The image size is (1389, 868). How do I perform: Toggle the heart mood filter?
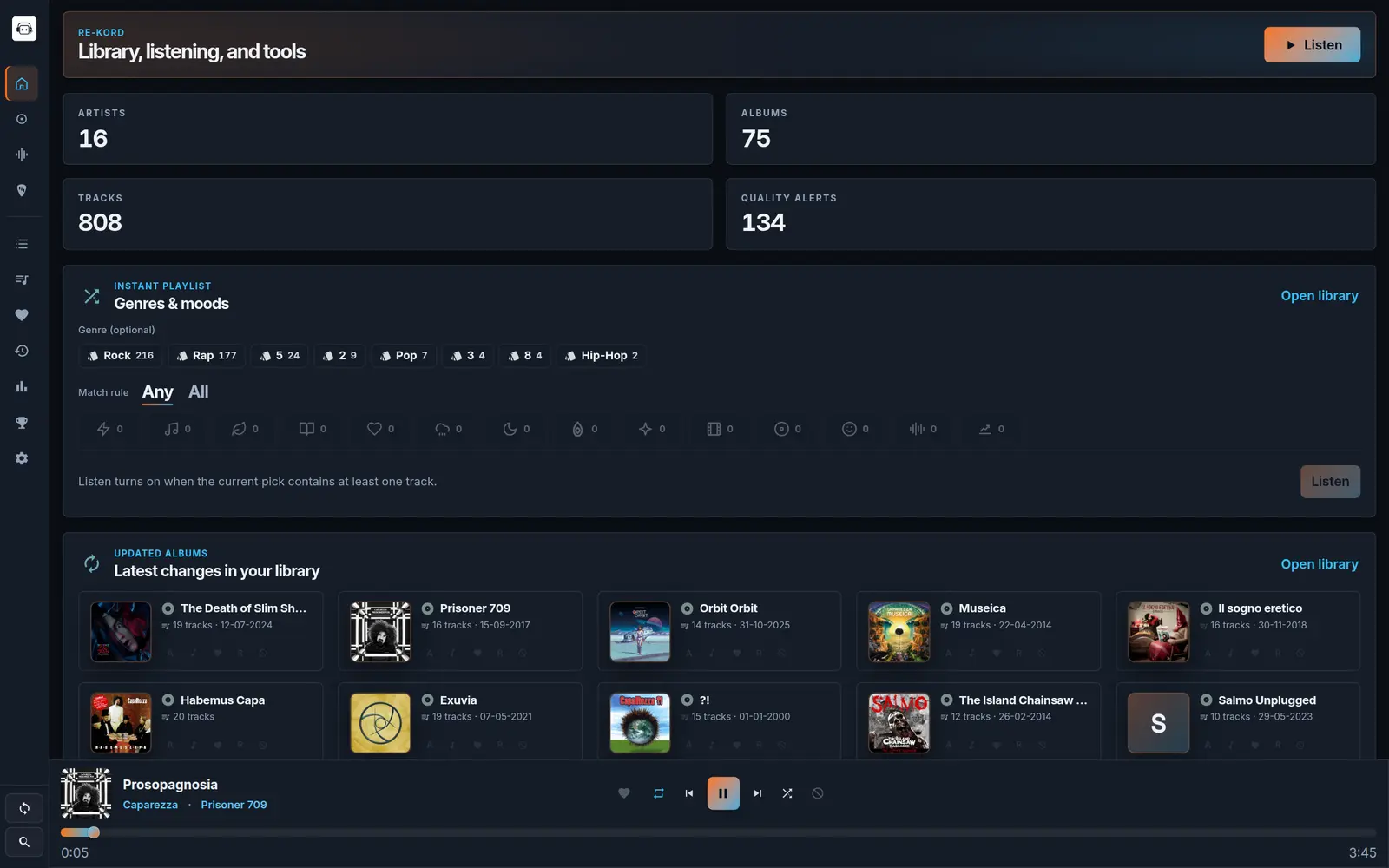(x=380, y=429)
